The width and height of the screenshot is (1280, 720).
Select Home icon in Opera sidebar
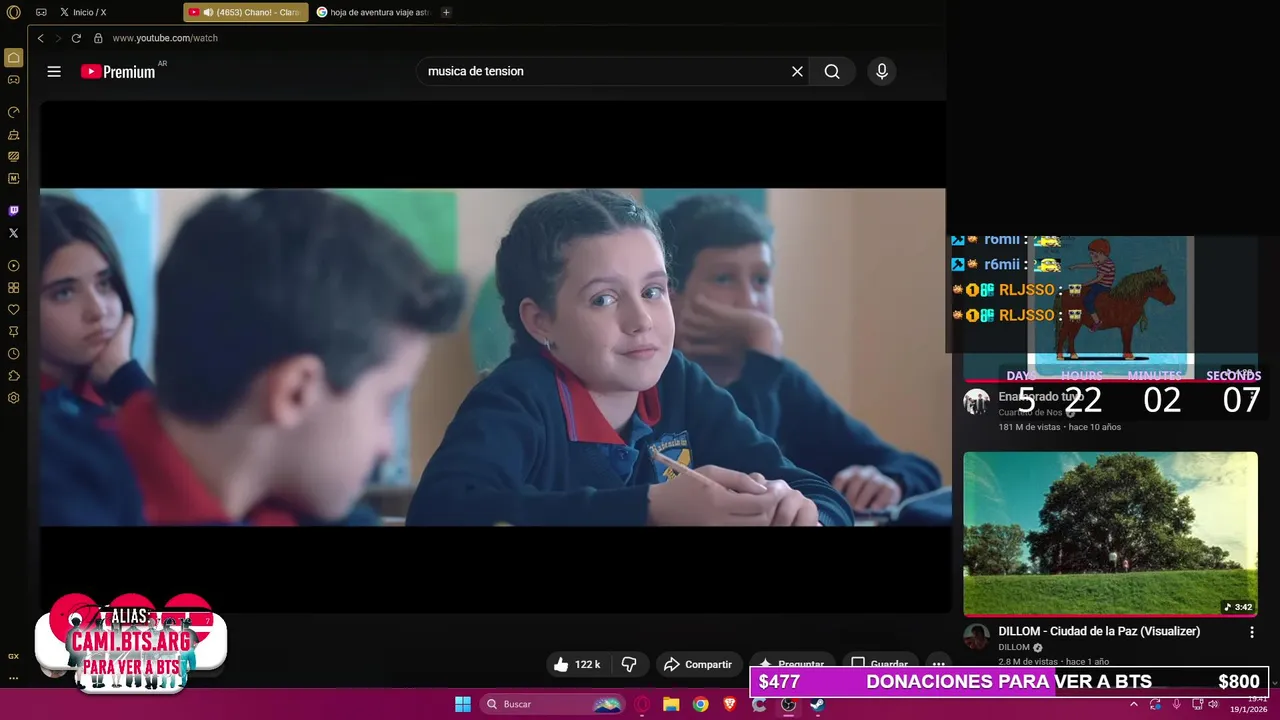[x=14, y=57]
